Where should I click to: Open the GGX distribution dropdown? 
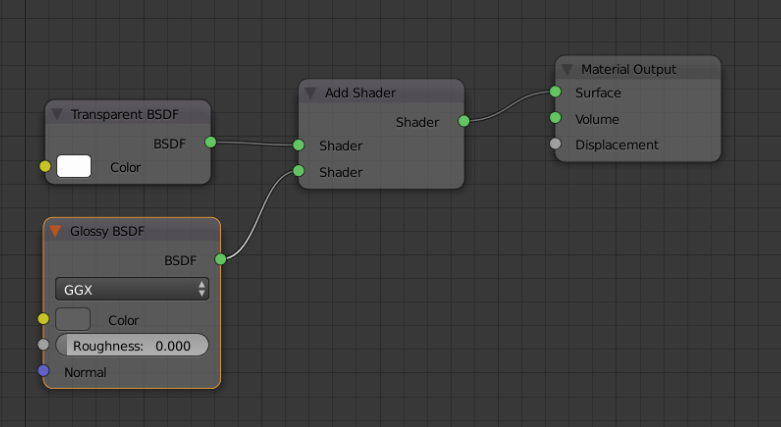point(132,289)
